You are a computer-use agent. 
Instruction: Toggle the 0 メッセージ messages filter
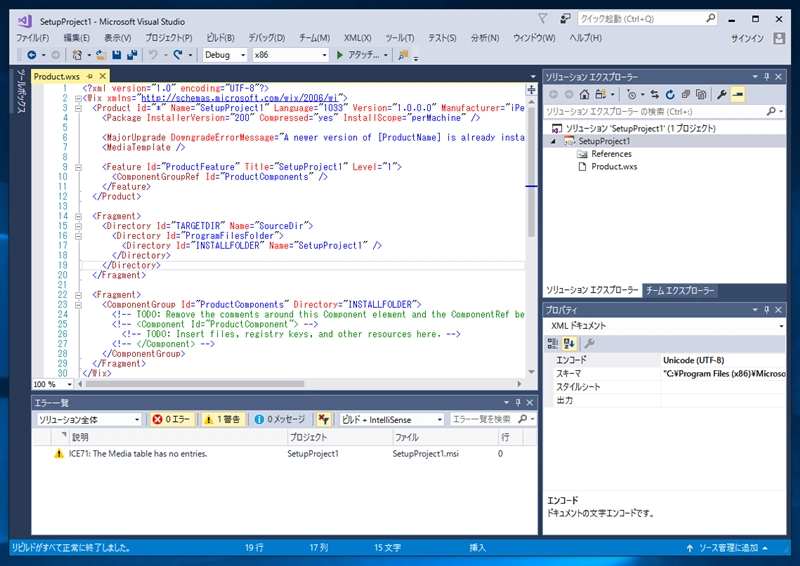(x=280, y=420)
